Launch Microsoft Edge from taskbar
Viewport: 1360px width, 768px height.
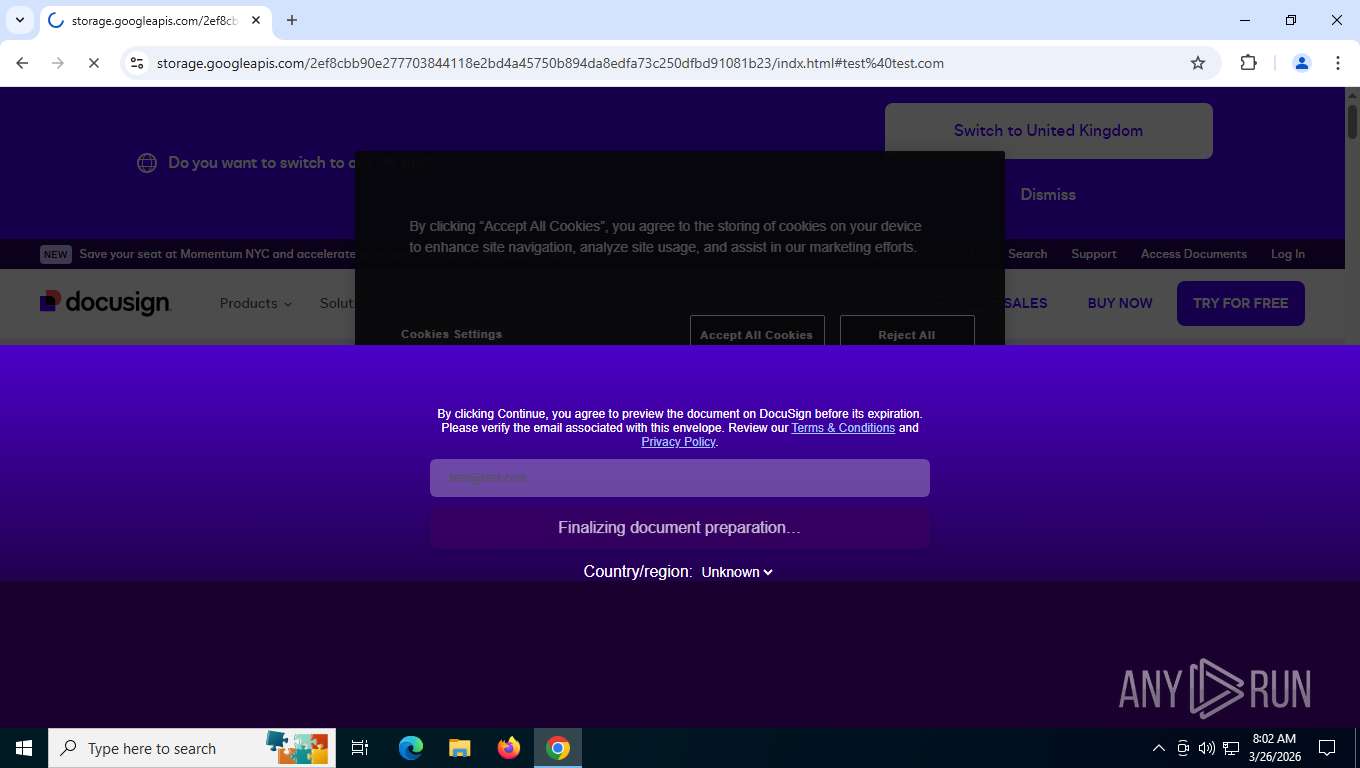[x=410, y=748]
